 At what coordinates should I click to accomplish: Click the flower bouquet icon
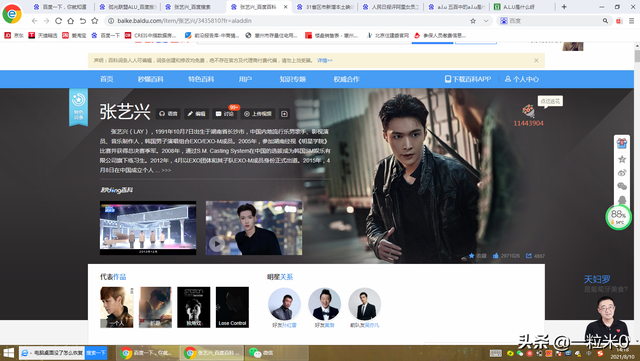point(529,111)
